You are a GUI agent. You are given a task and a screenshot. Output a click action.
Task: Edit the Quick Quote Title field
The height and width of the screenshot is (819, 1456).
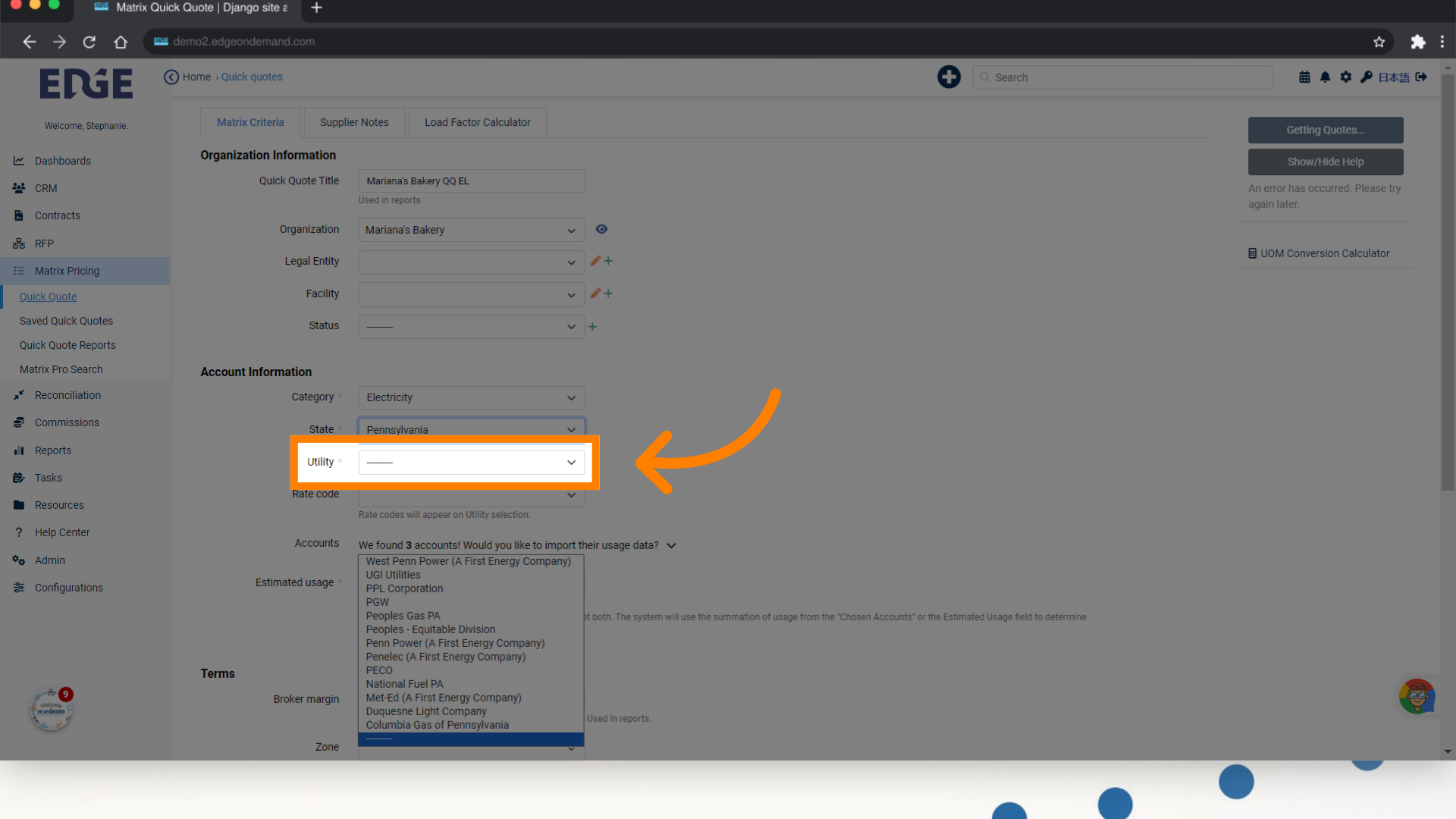tap(472, 180)
